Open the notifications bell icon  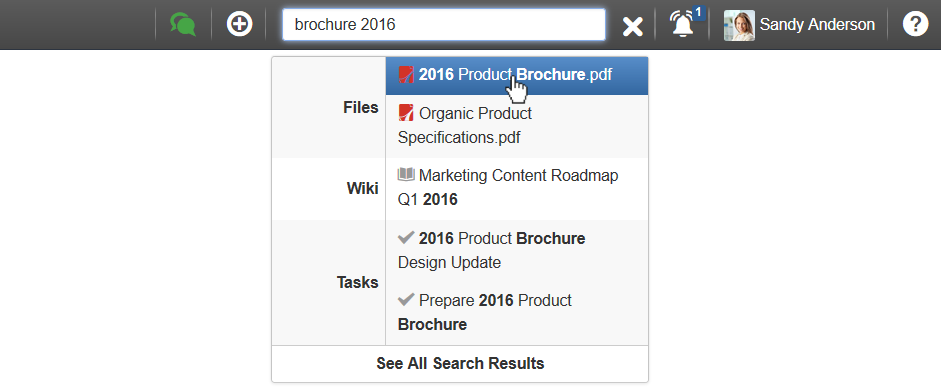(x=682, y=25)
